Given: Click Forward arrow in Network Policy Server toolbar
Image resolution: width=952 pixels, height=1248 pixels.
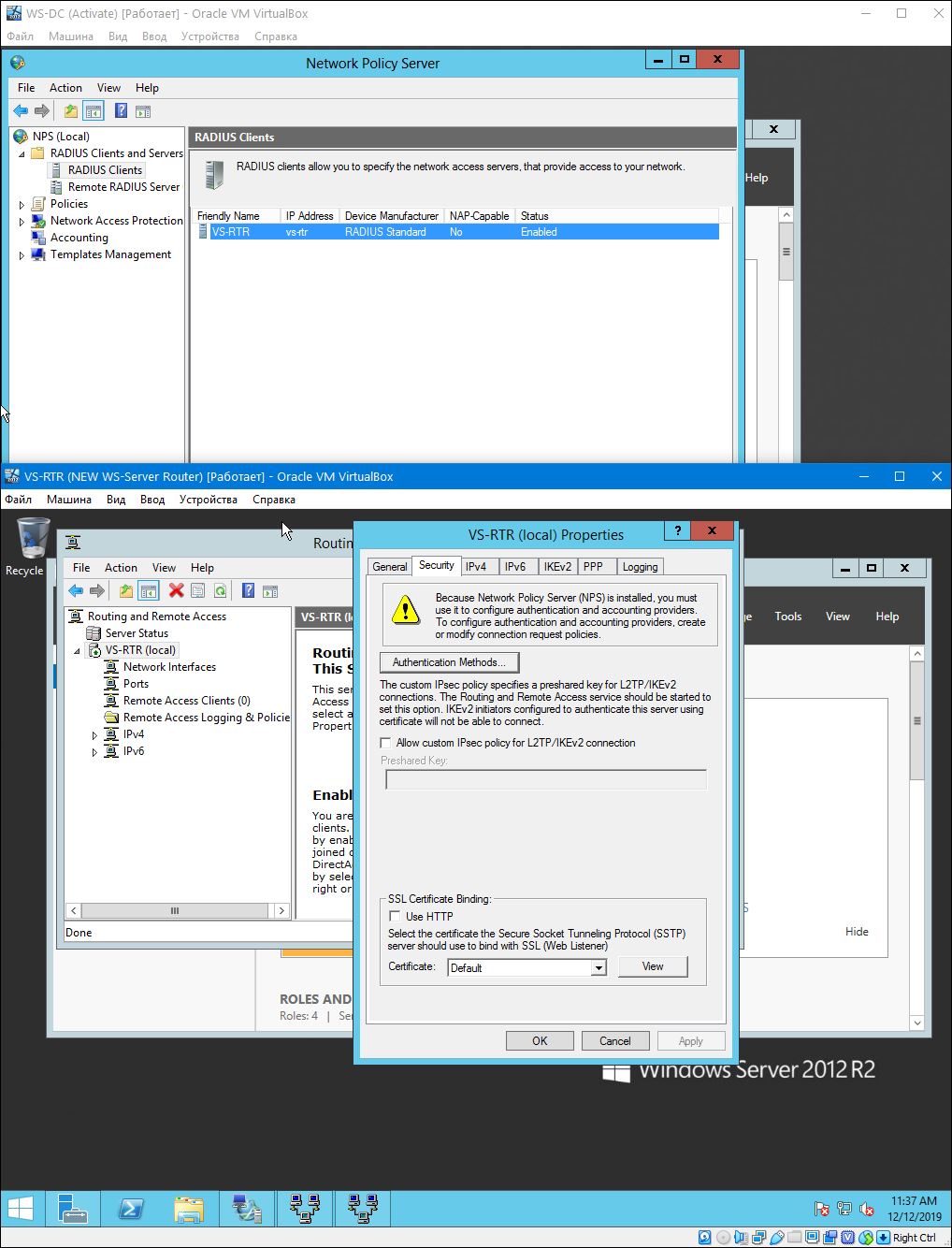Looking at the screenshot, I should click(42, 110).
